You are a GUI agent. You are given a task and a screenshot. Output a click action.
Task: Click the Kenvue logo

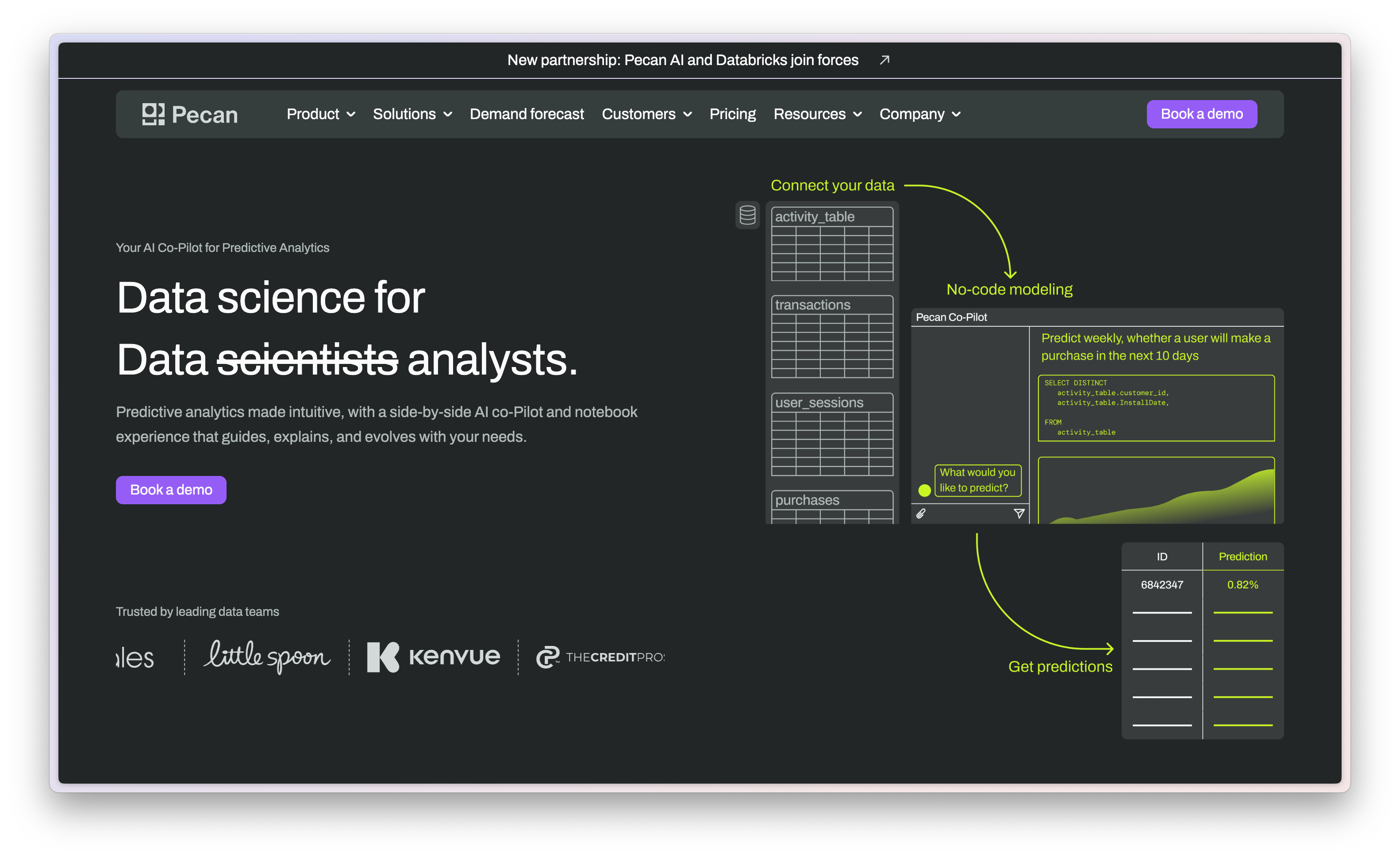[434, 657]
